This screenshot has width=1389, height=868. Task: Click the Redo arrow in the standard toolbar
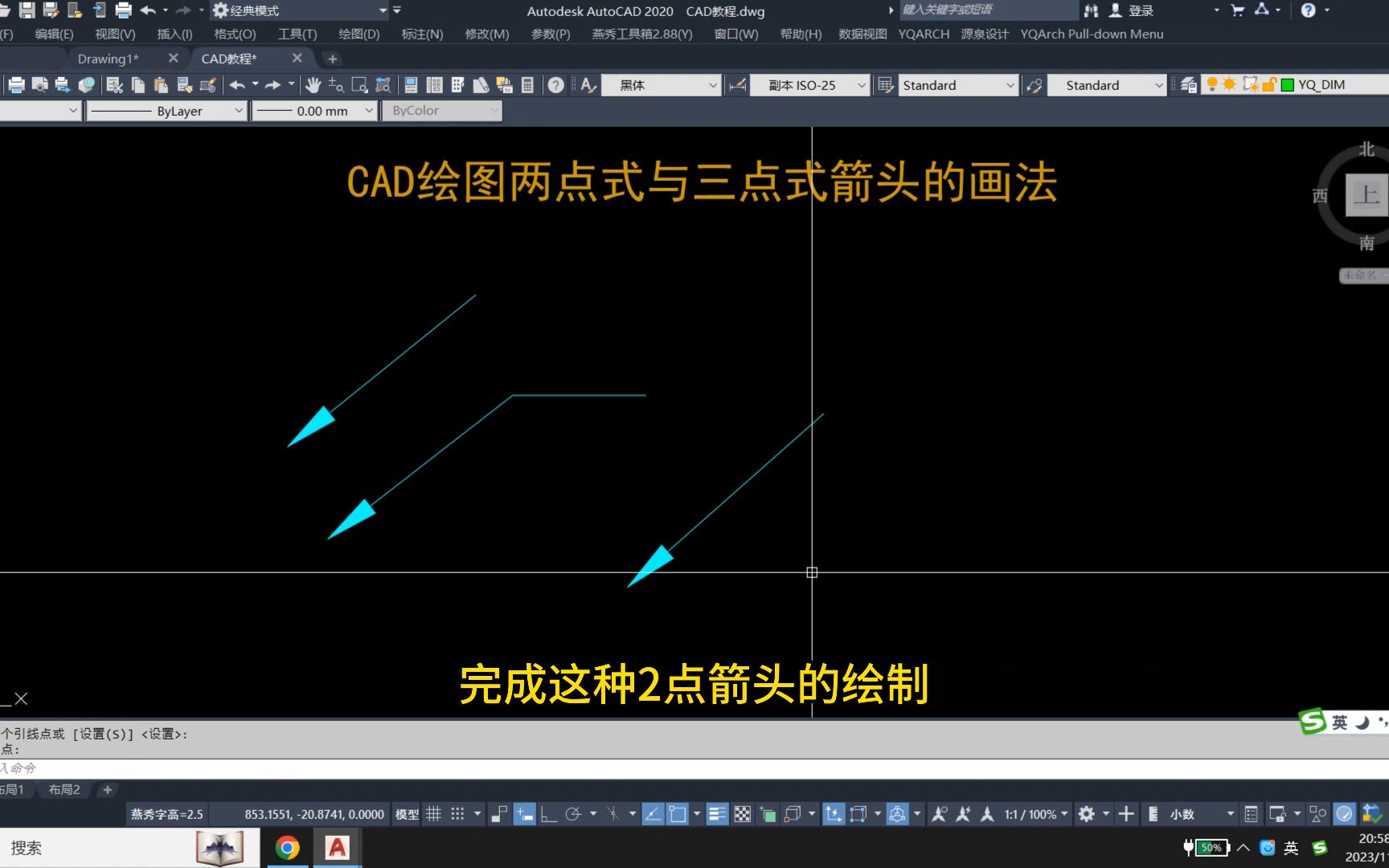click(273, 85)
